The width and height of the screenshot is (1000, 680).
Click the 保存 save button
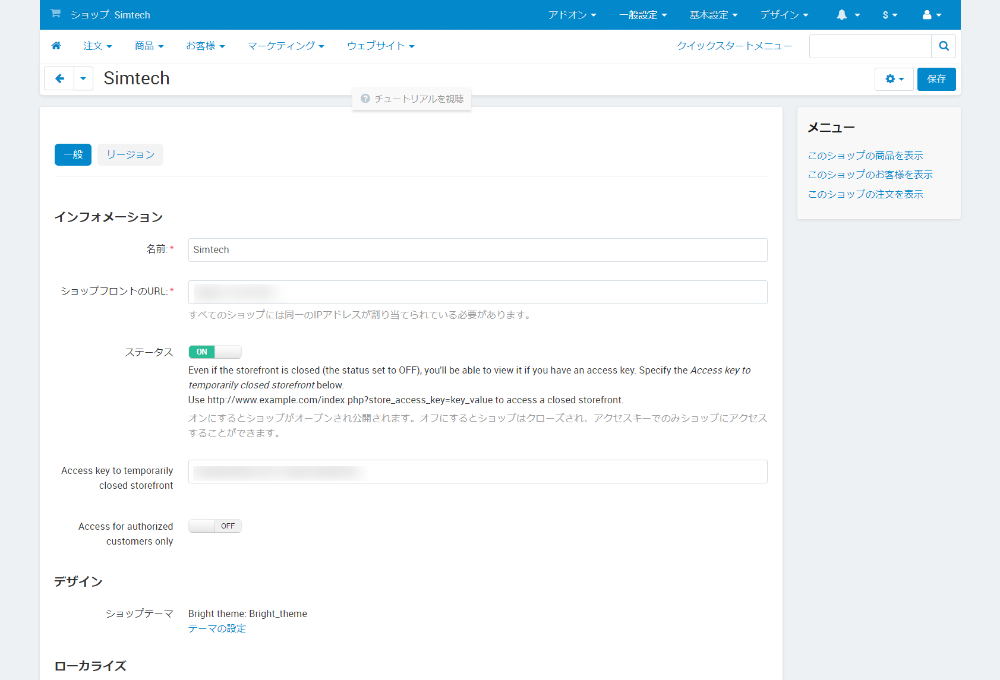tap(936, 79)
